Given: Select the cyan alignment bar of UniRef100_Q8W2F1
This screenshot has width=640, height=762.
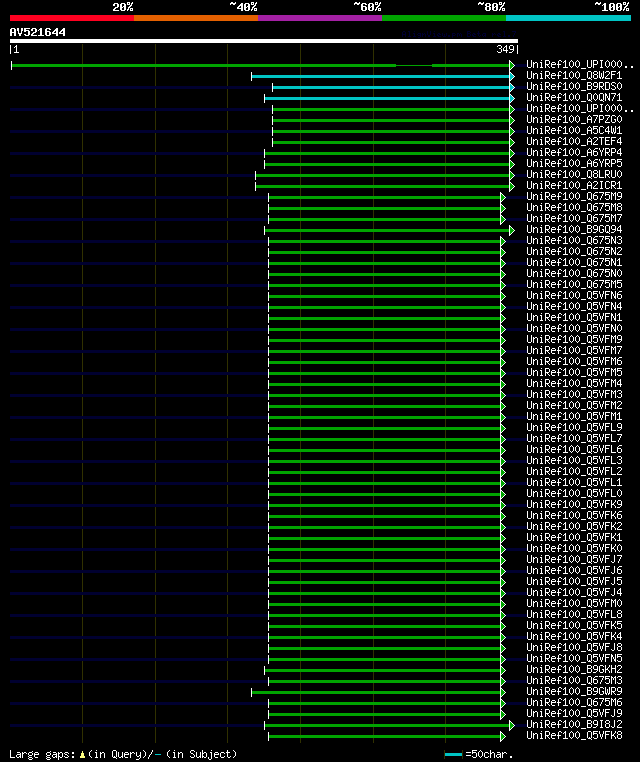Looking at the screenshot, I should [x=382, y=76].
